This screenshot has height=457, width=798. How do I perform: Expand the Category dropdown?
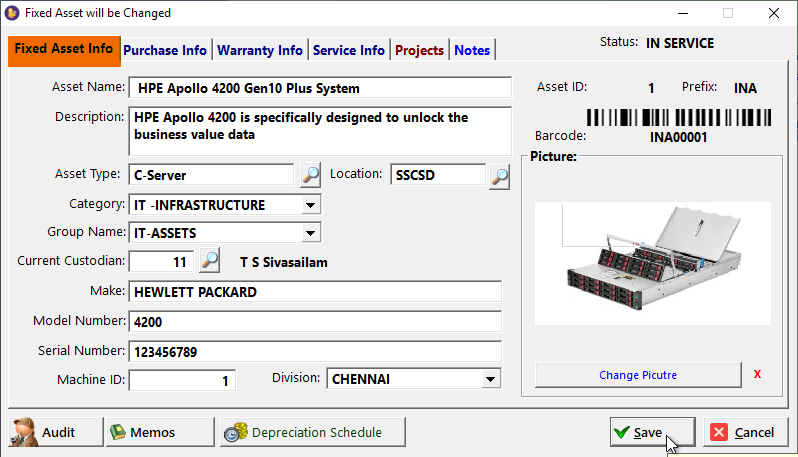click(x=310, y=205)
